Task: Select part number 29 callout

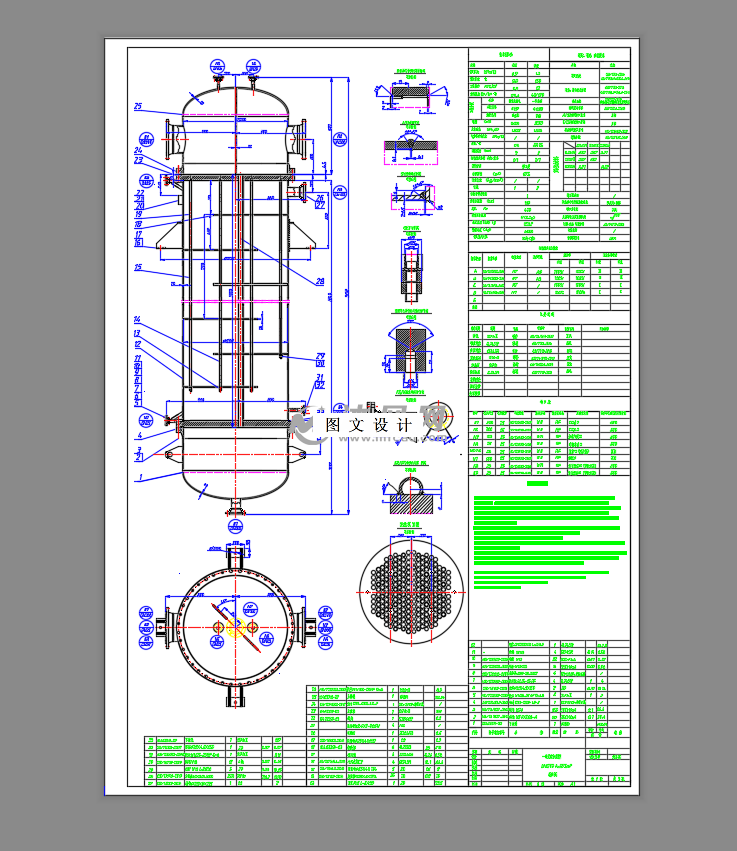Action: [x=320, y=356]
